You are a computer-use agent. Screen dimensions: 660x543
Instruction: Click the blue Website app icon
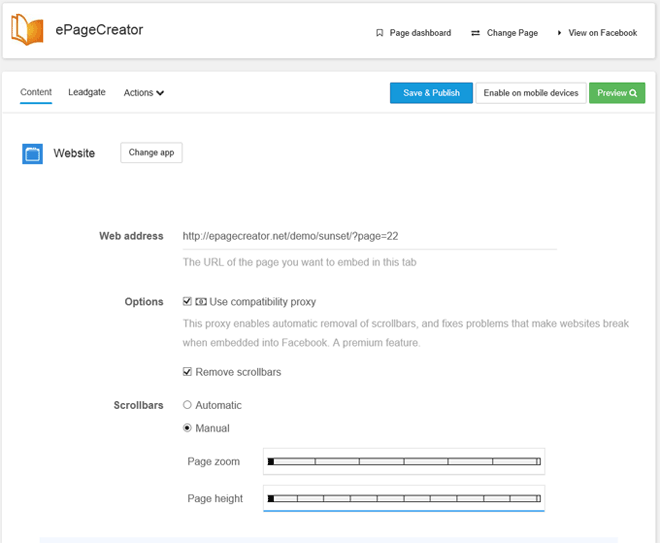[33, 154]
